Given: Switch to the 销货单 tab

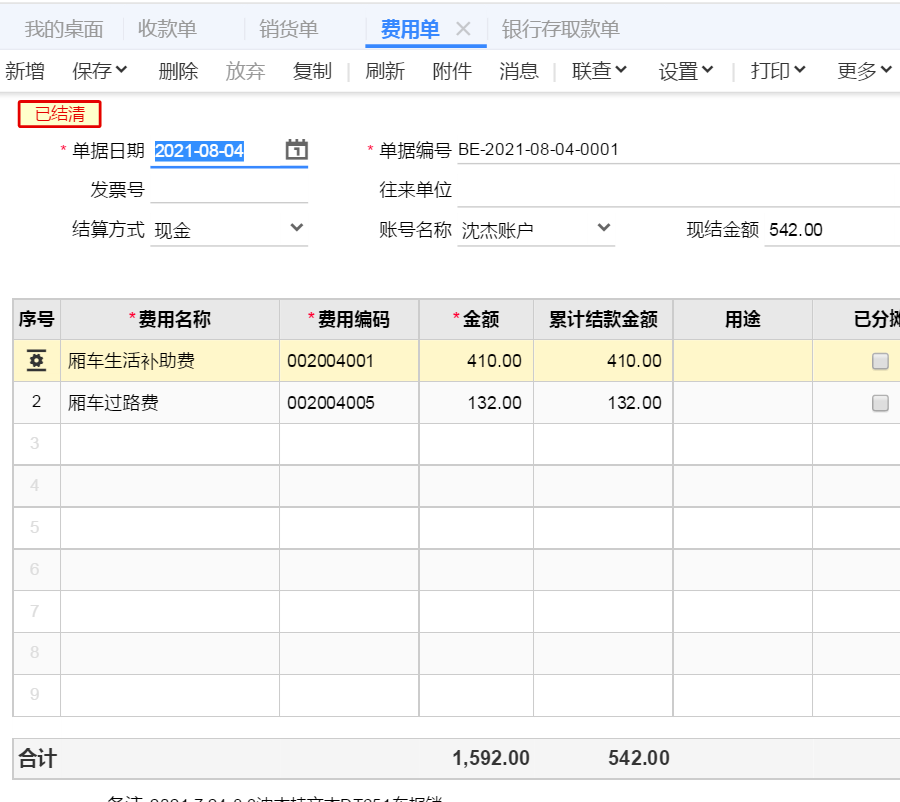Looking at the screenshot, I should click(x=288, y=29).
